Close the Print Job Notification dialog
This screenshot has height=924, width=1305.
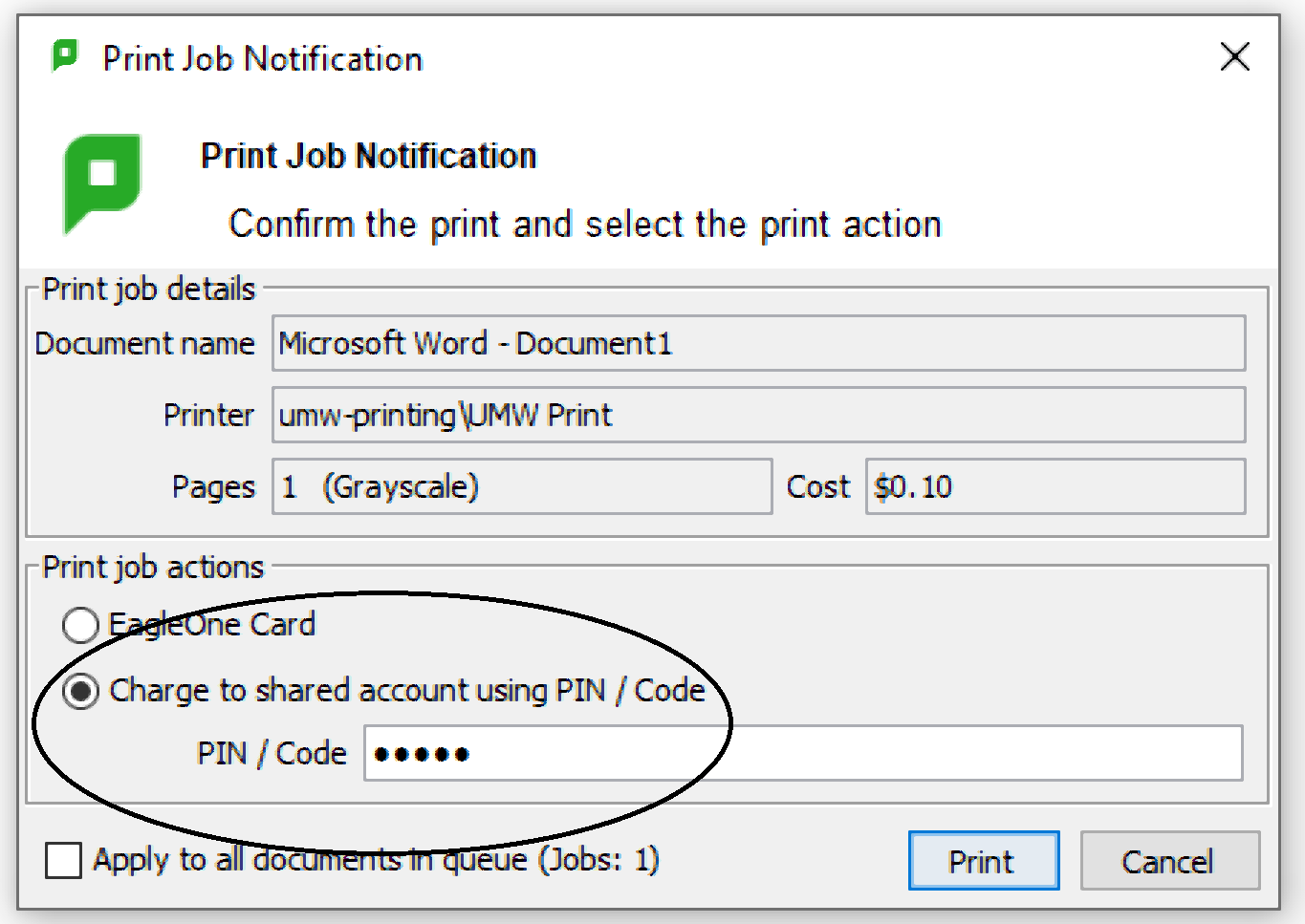(x=1234, y=57)
